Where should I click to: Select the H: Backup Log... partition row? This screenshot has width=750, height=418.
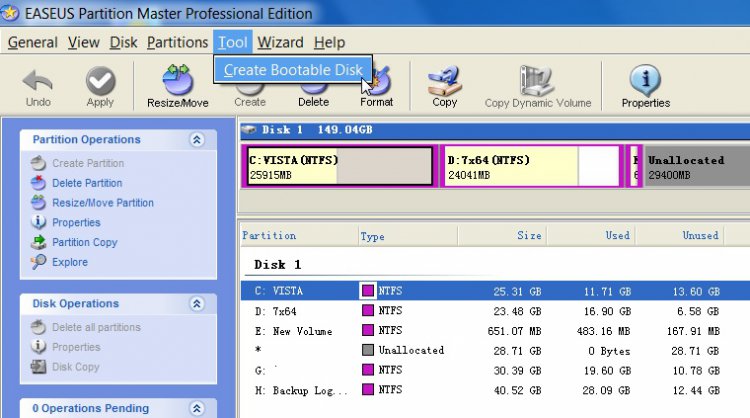[x=495, y=390]
